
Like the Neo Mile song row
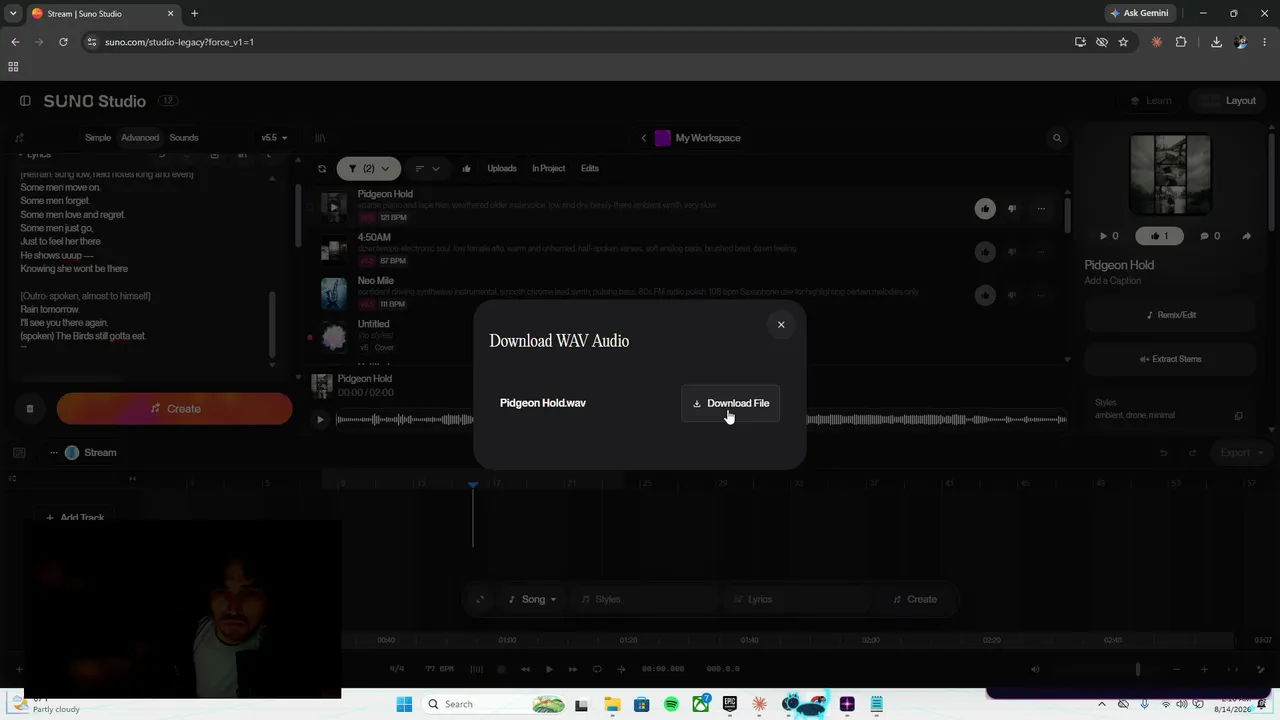[x=985, y=295]
